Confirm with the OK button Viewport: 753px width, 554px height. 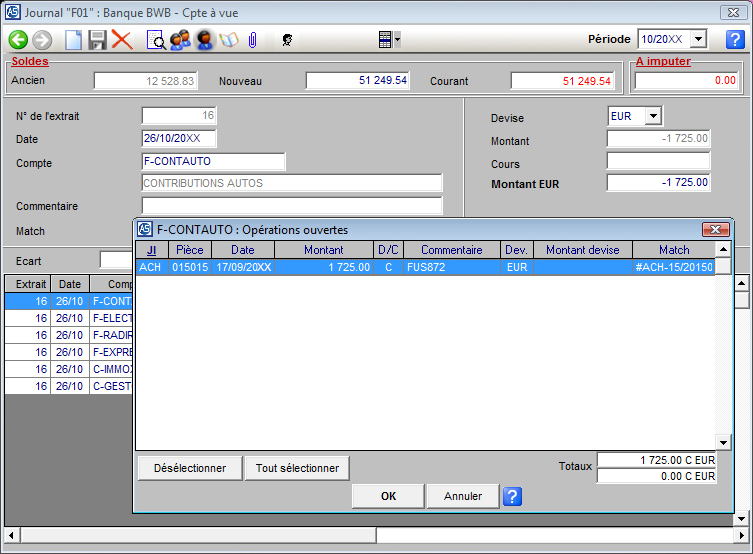pyautogui.click(x=388, y=496)
